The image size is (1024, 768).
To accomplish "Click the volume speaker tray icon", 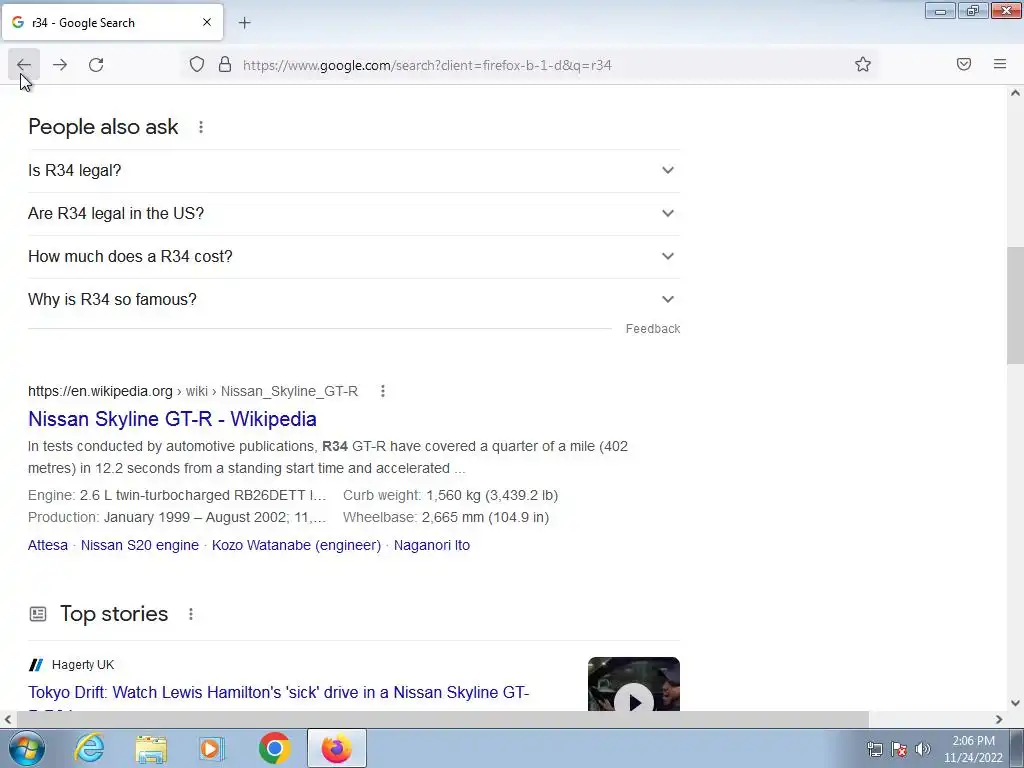I will click(922, 749).
